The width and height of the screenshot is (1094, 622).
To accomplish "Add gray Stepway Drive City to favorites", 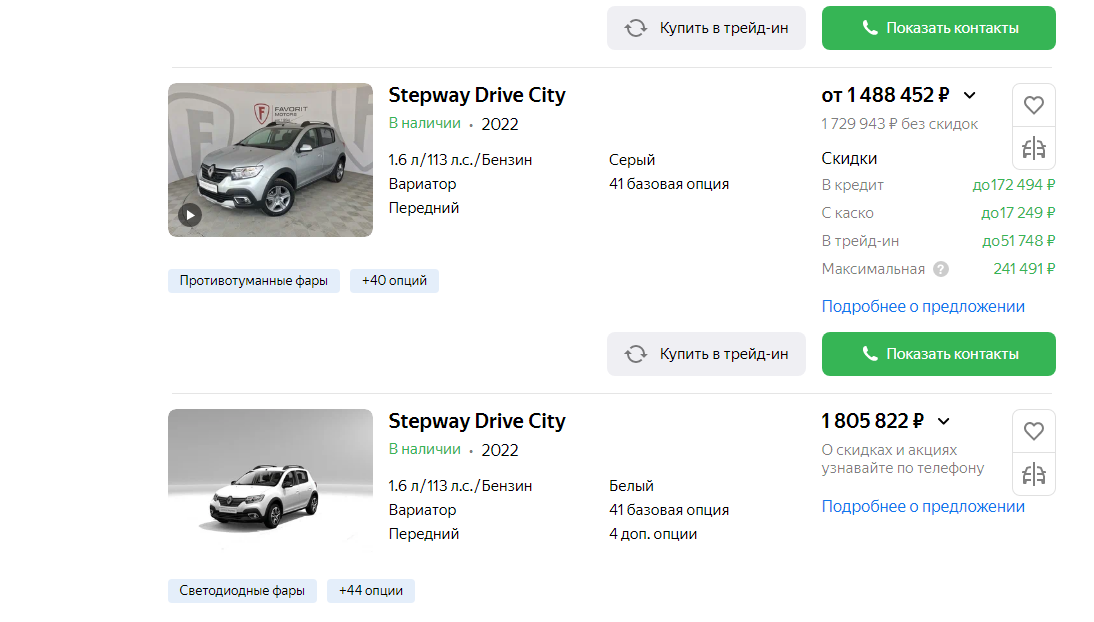I will 1033,105.
